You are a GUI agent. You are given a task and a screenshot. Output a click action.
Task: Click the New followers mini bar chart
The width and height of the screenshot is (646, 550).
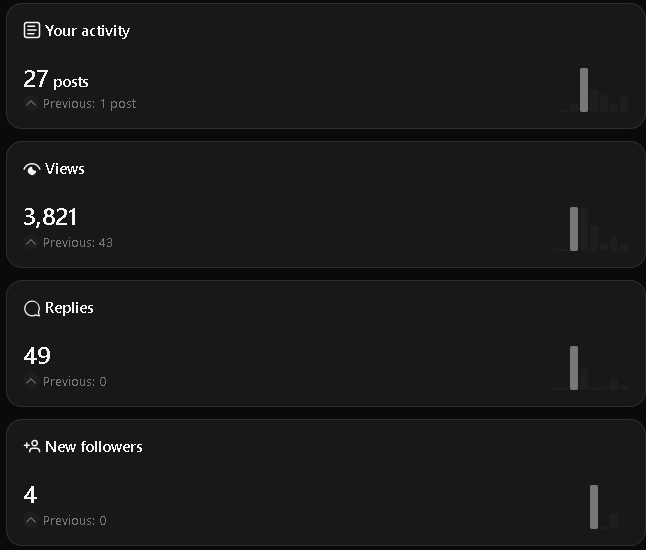(x=607, y=507)
